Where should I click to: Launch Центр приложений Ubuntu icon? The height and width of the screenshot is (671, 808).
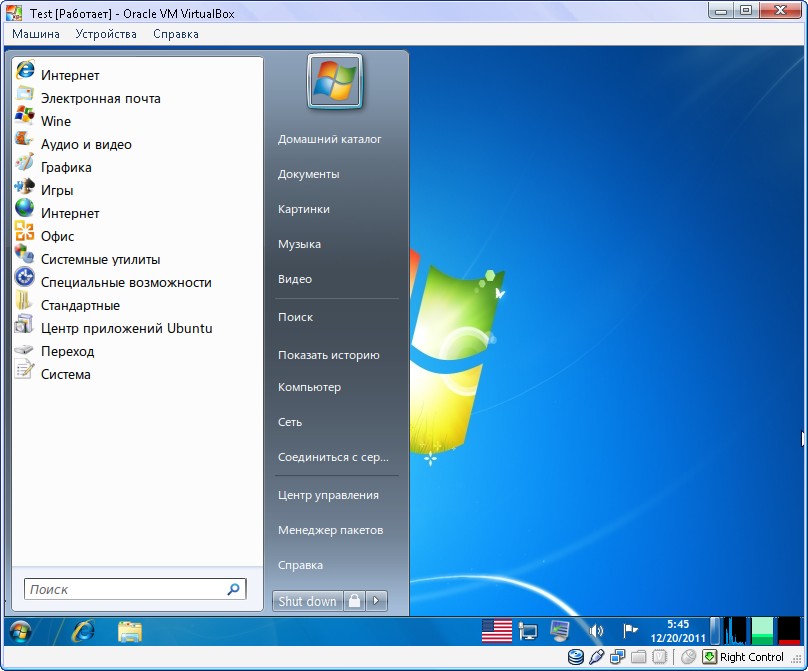(x=25, y=323)
